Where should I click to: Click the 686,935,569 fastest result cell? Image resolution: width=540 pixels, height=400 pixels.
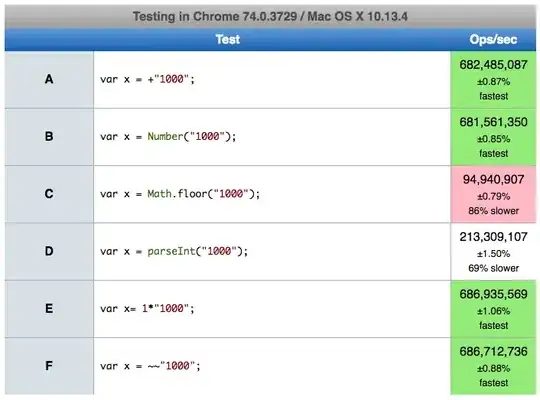(493, 309)
